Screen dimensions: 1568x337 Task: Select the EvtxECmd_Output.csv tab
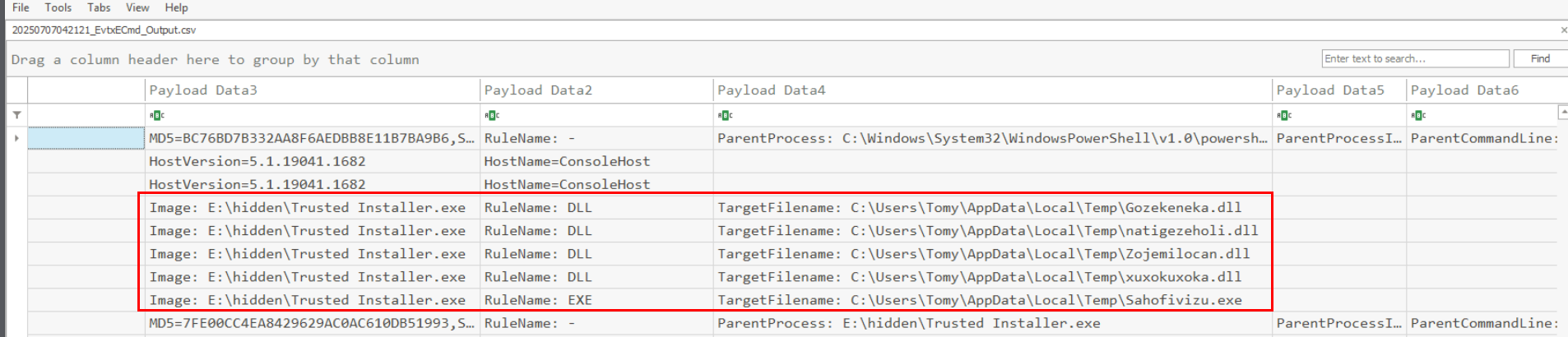pyautogui.click(x=104, y=30)
